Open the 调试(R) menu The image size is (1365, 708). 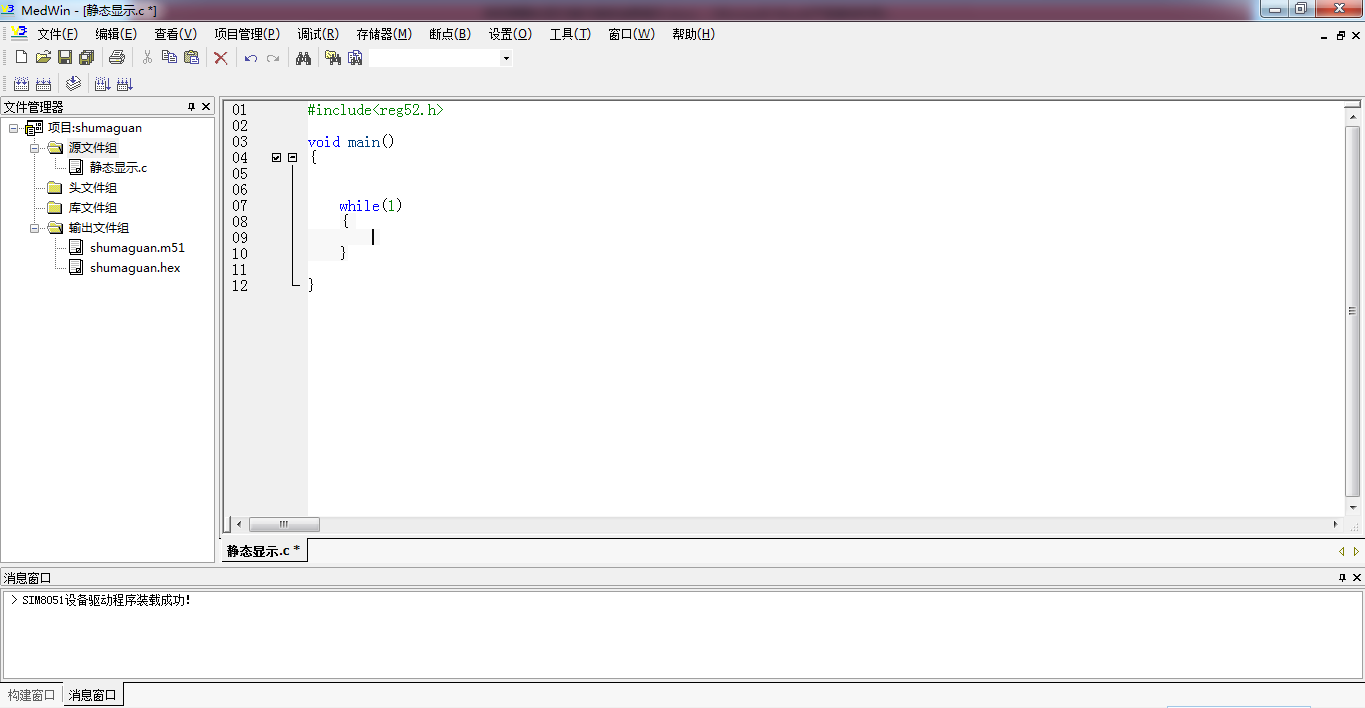(318, 34)
